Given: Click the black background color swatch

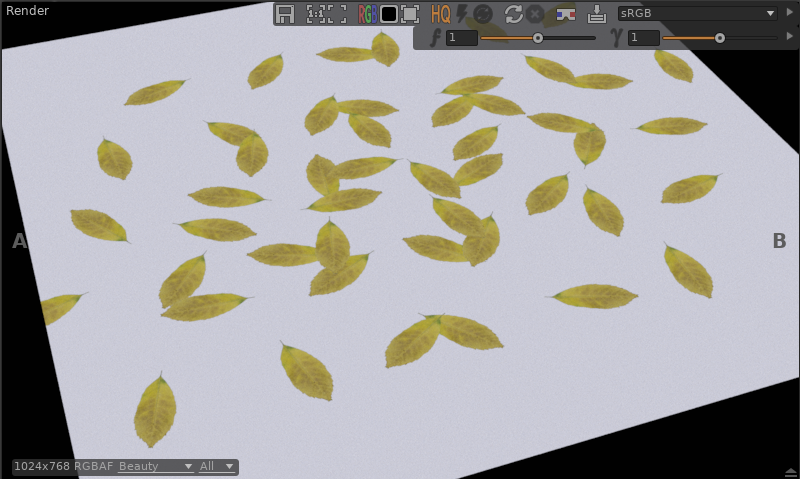Looking at the screenshot, I should tap(389, 14).
